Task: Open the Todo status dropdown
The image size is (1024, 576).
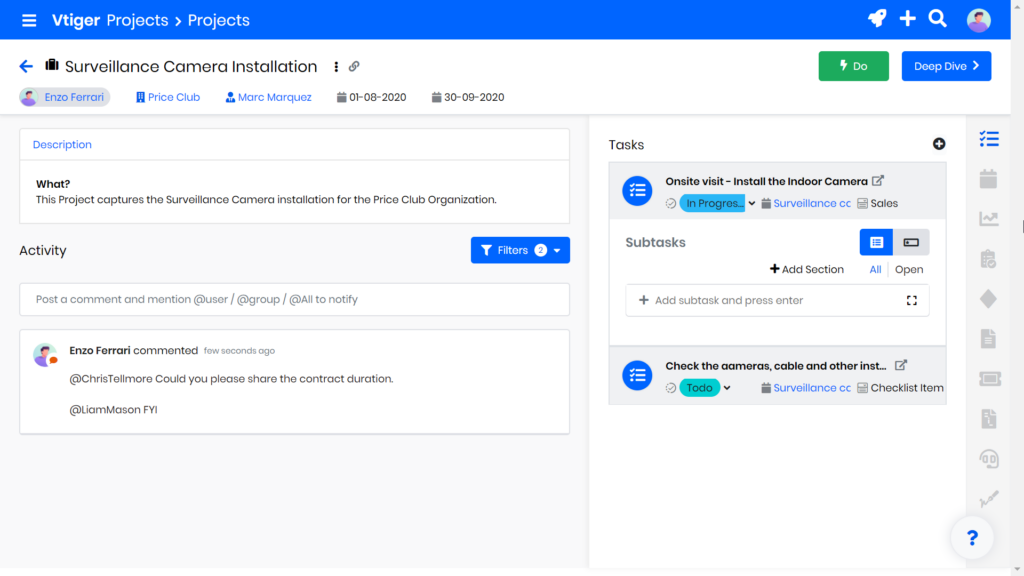Action: click(x=727, y=388)
